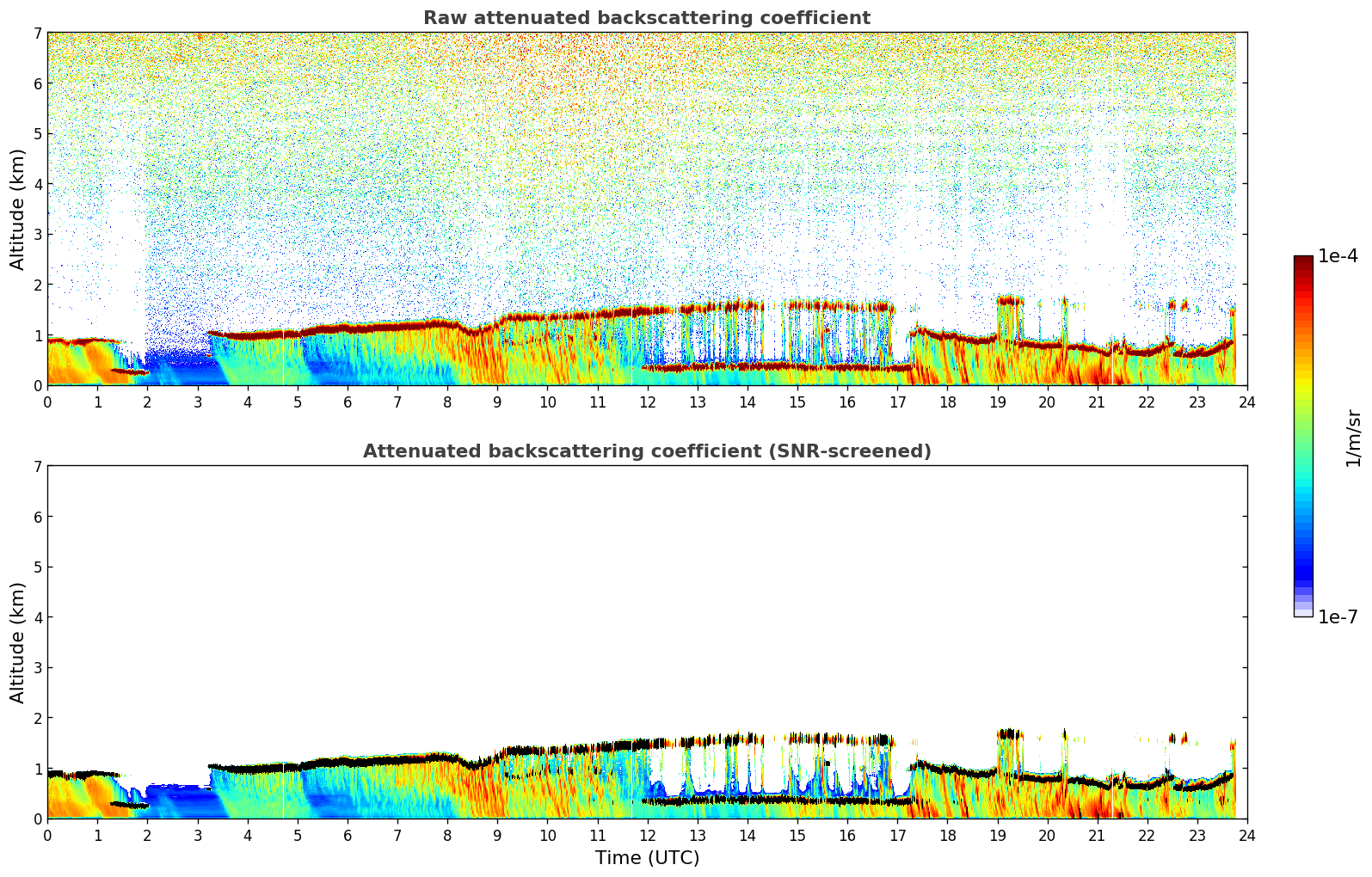Click the colorbar's "1e-7" minimum label
The width and height of the screenshot is (1372, 877).
[x=1338, y=617]
